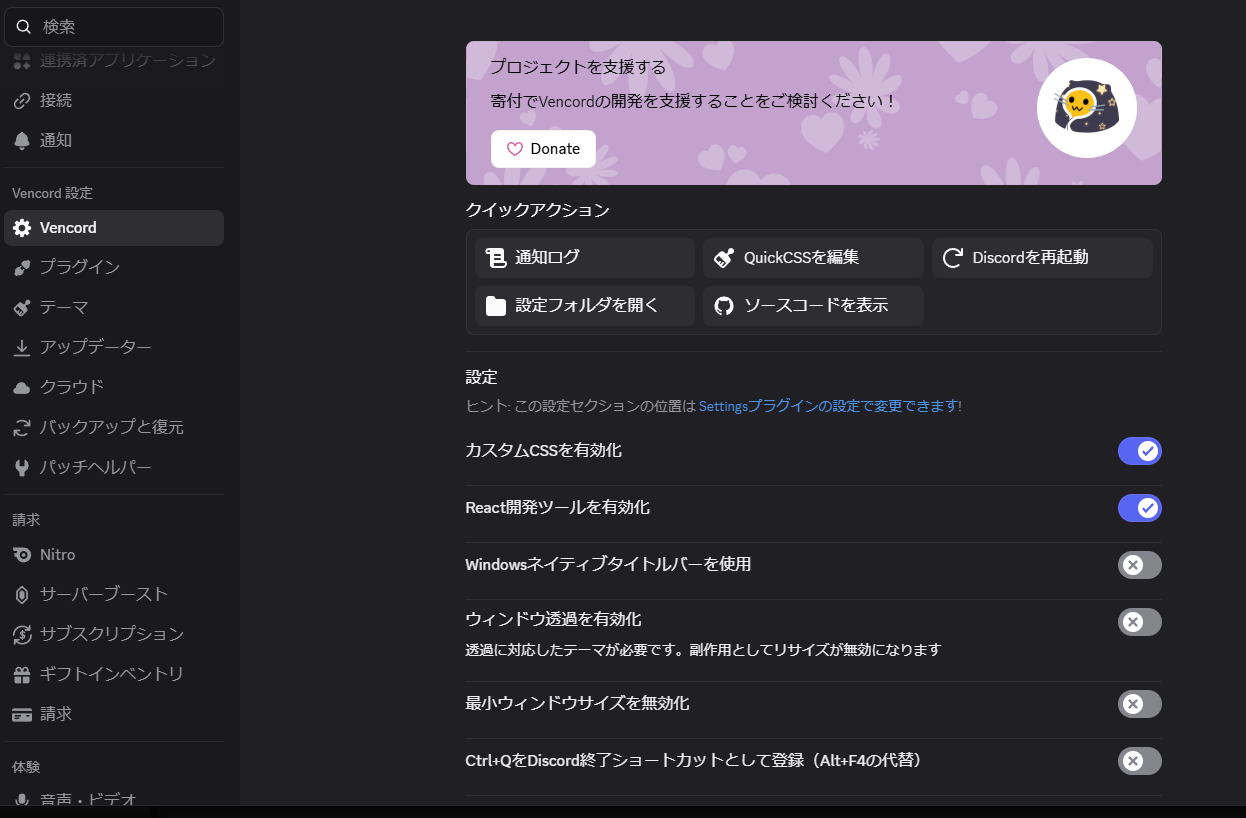Click the microphone icon beside 音声・ビデオ
The width and height of the screenshot is (1246, 818).
[x=22, y=799]
